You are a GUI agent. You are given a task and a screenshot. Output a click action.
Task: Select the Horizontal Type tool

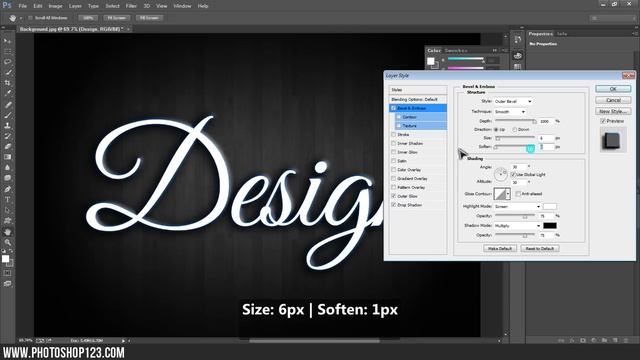coord(7,200)
